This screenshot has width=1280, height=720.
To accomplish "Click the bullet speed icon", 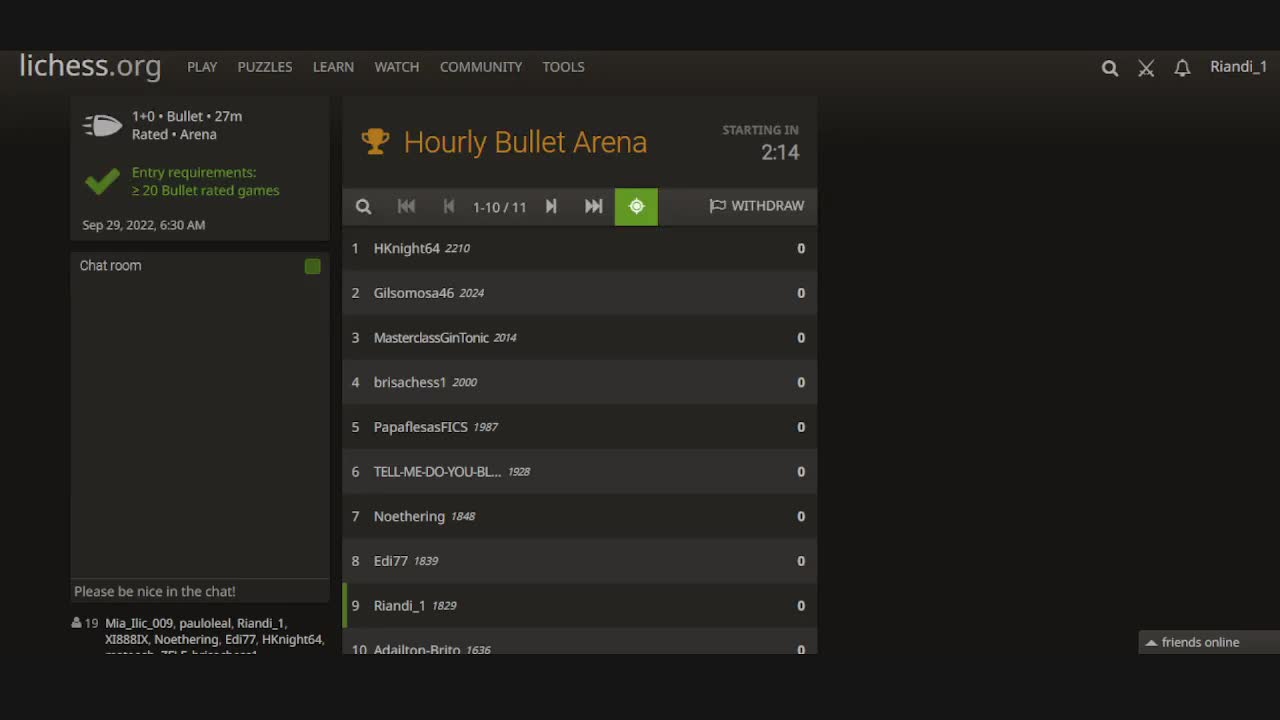I will pos(102,126).
